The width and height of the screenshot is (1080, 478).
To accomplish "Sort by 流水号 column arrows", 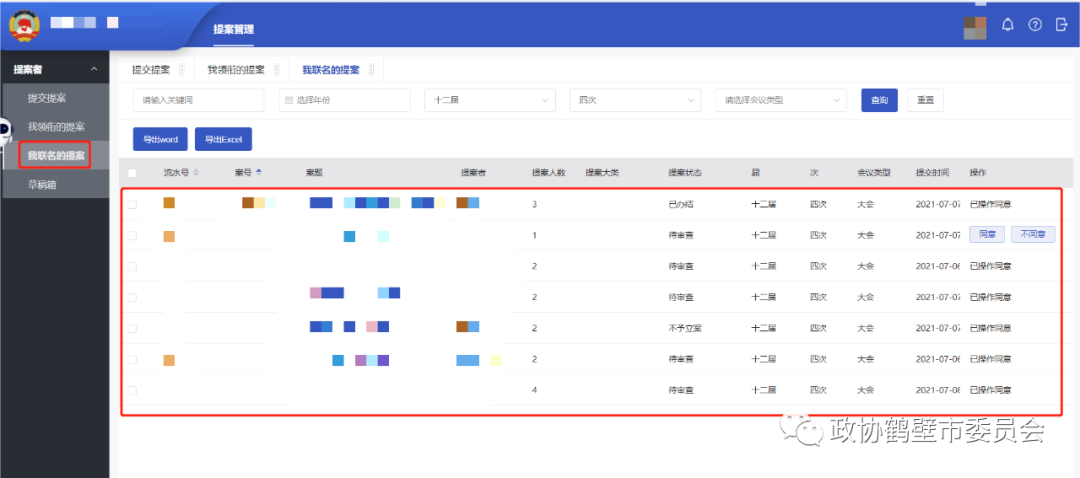I will click(x=196, y=172).
